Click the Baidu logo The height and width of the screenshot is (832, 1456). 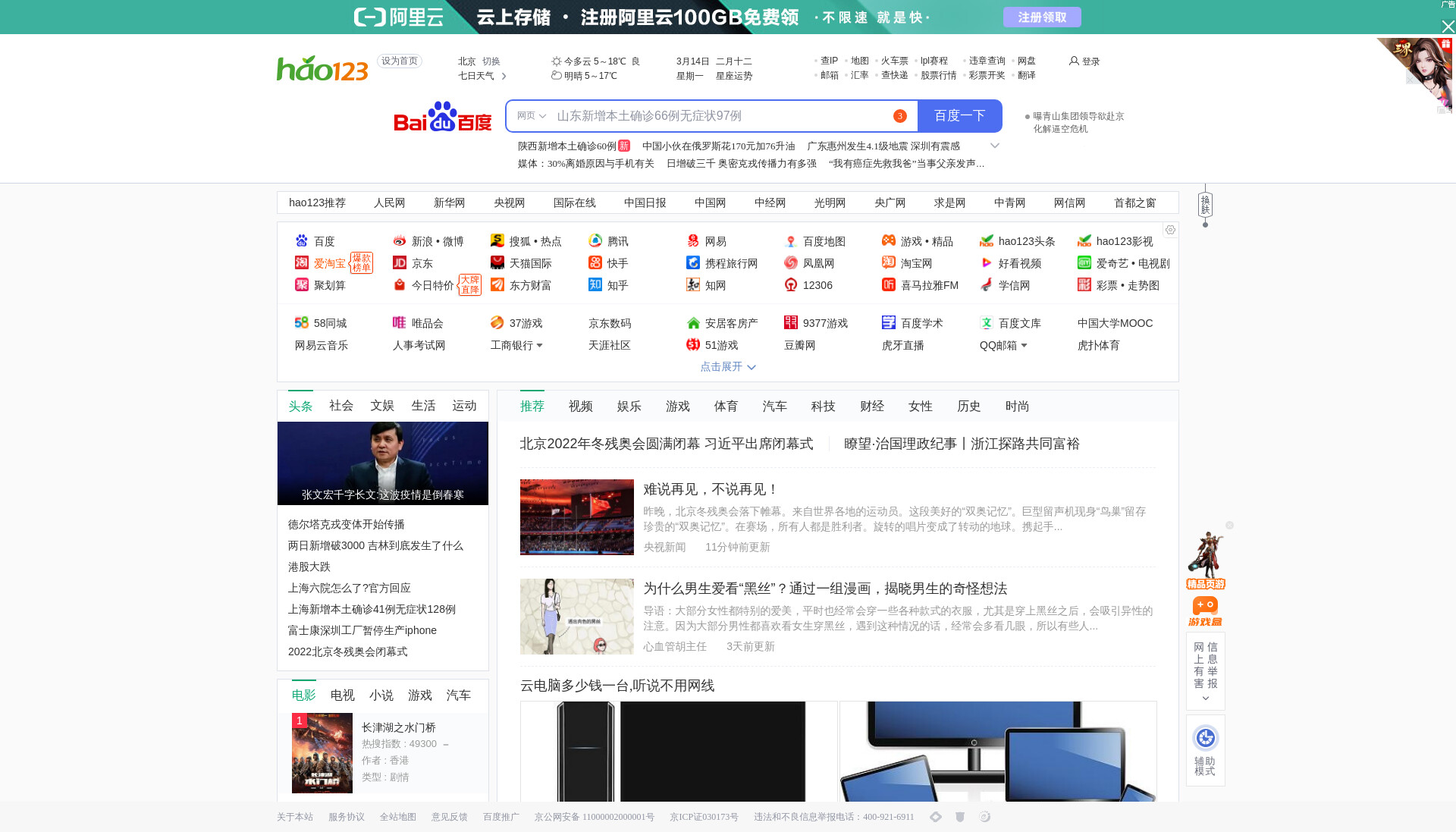(x=443, y=116)
